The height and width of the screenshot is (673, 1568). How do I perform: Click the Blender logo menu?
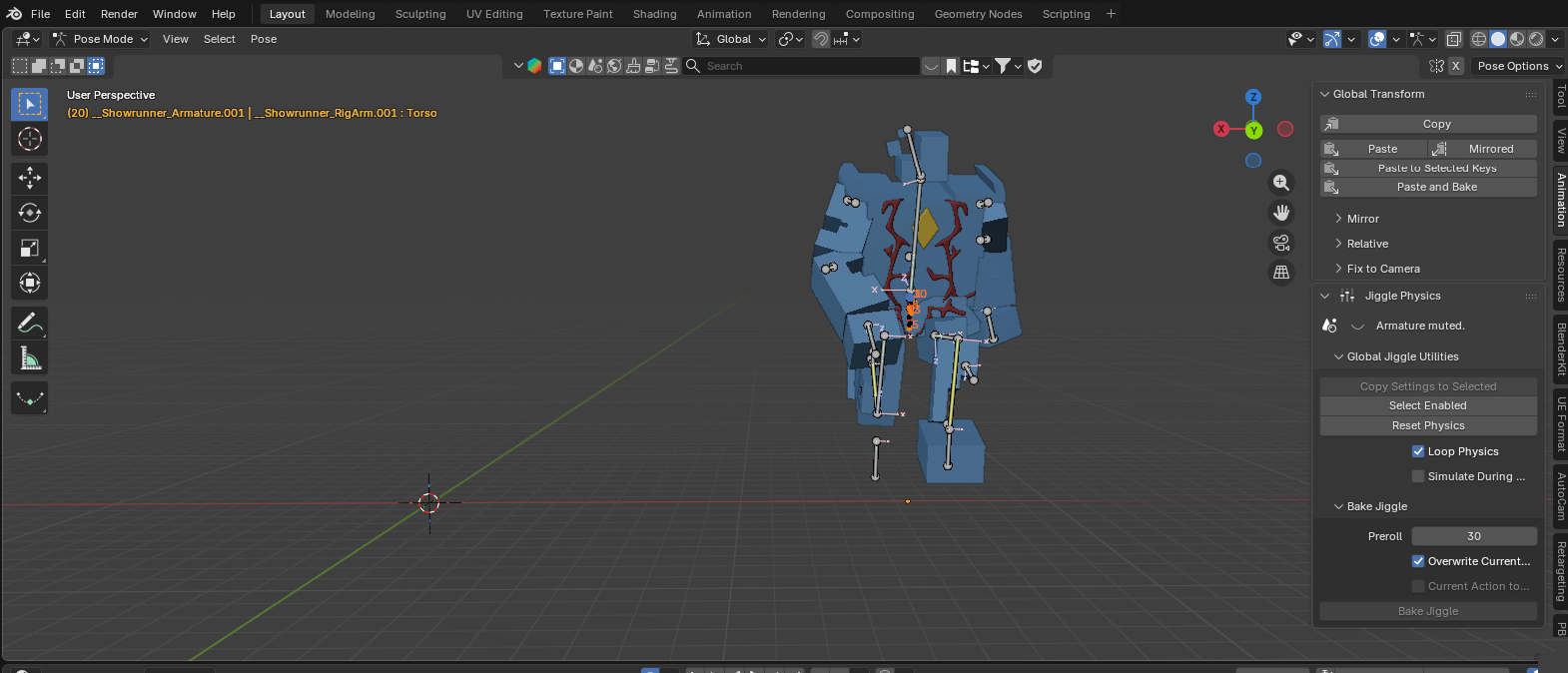click(14, 14)
